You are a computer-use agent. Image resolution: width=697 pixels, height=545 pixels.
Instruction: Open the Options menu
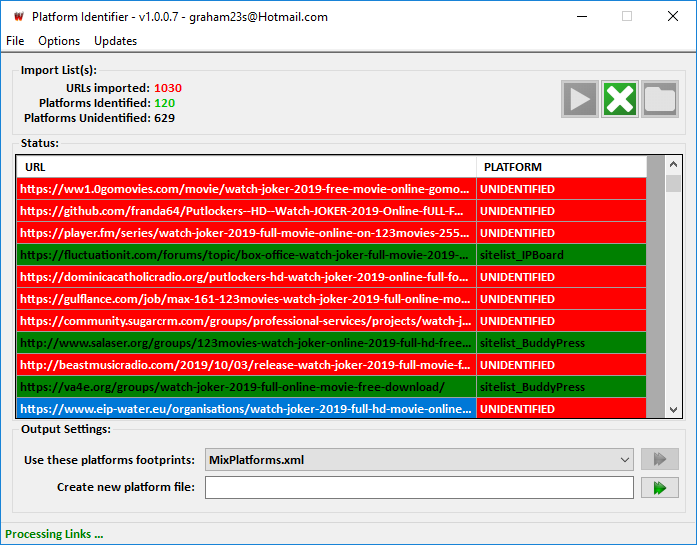pos(59,41)
